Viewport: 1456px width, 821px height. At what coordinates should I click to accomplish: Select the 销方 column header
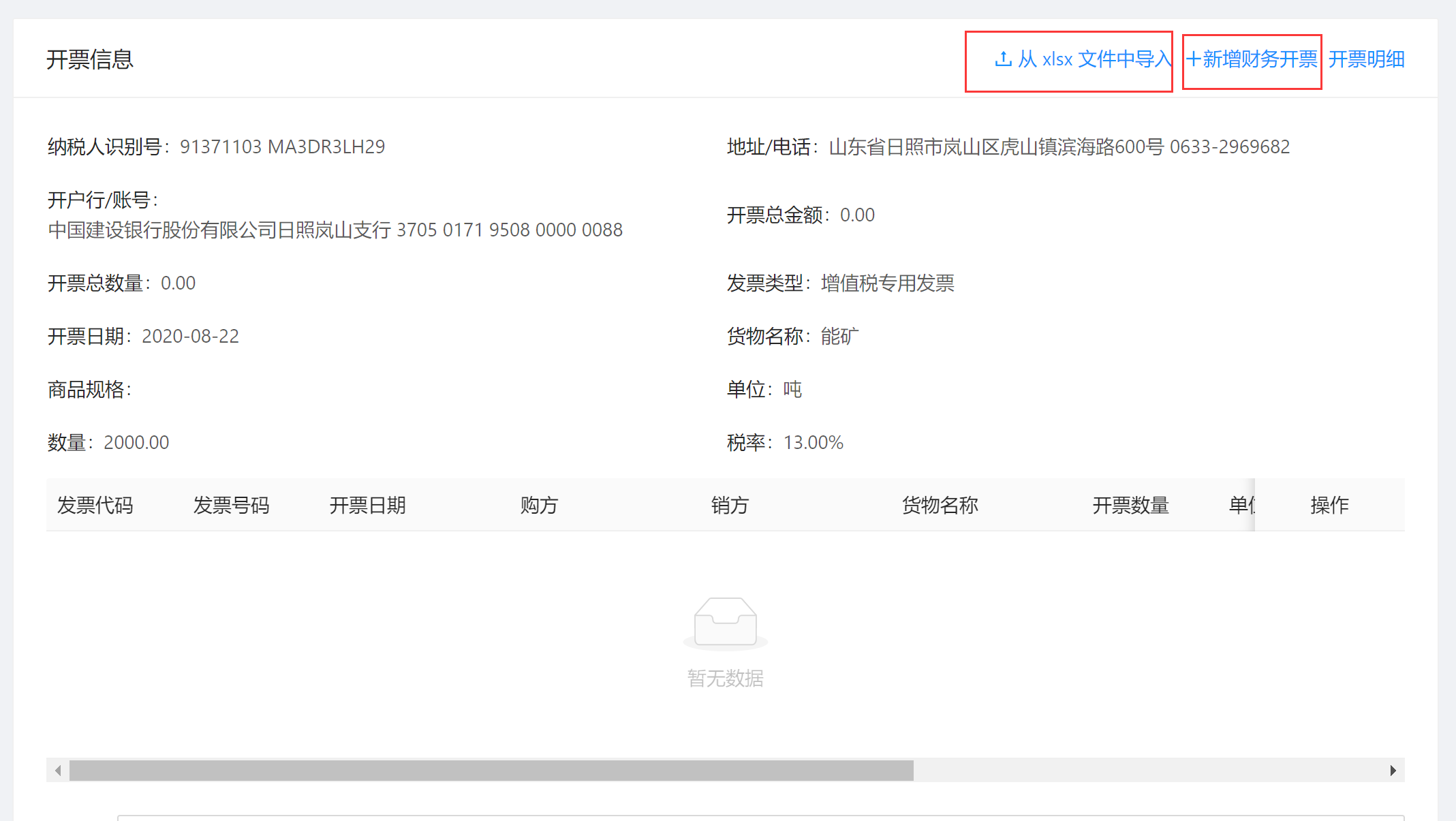coord(730,505)
